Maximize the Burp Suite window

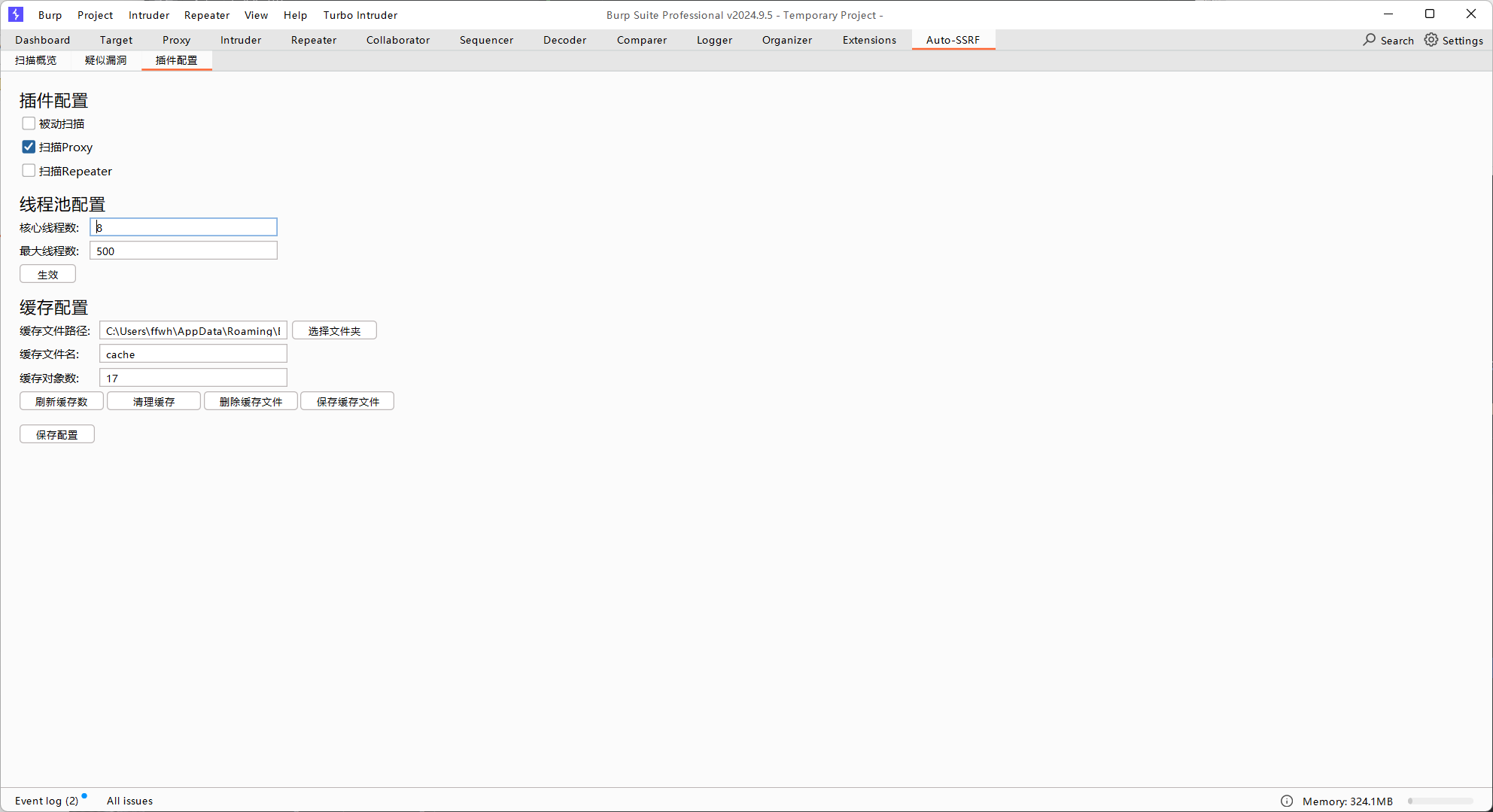(1430, 14)
